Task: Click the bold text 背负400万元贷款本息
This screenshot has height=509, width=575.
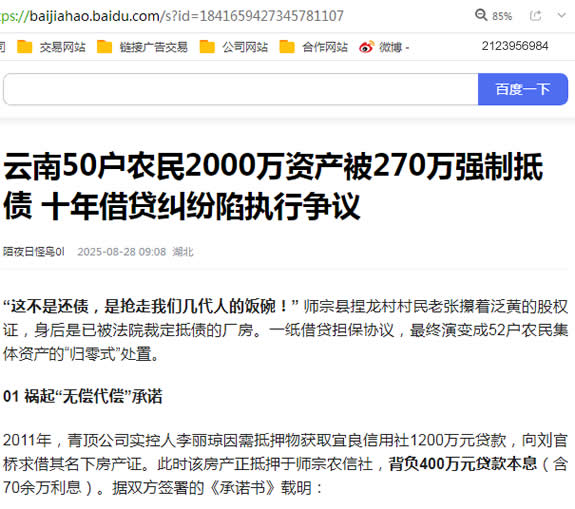Action: (x=463, y=464)
